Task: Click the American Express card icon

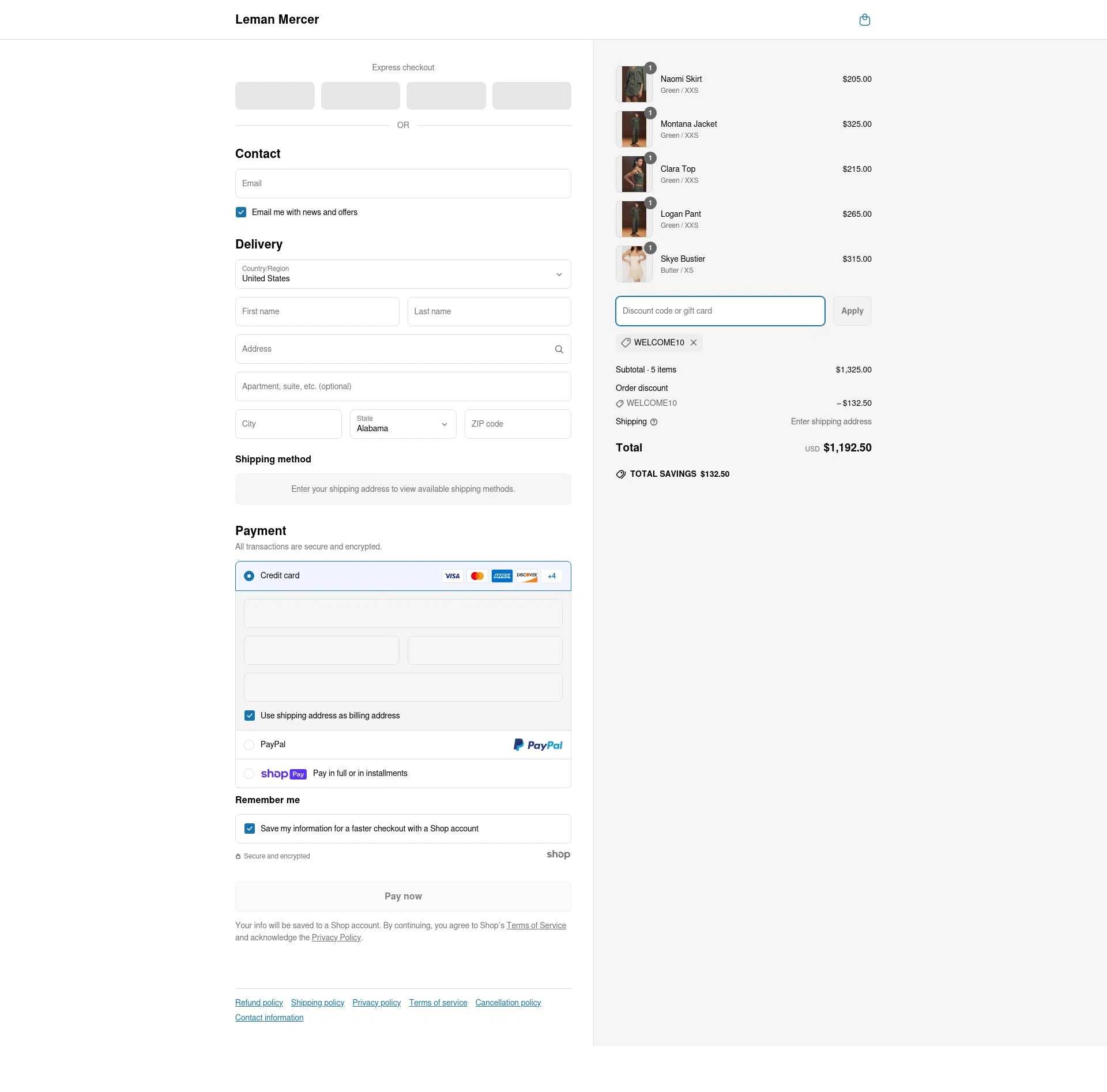Action: [x=502, y=575]
